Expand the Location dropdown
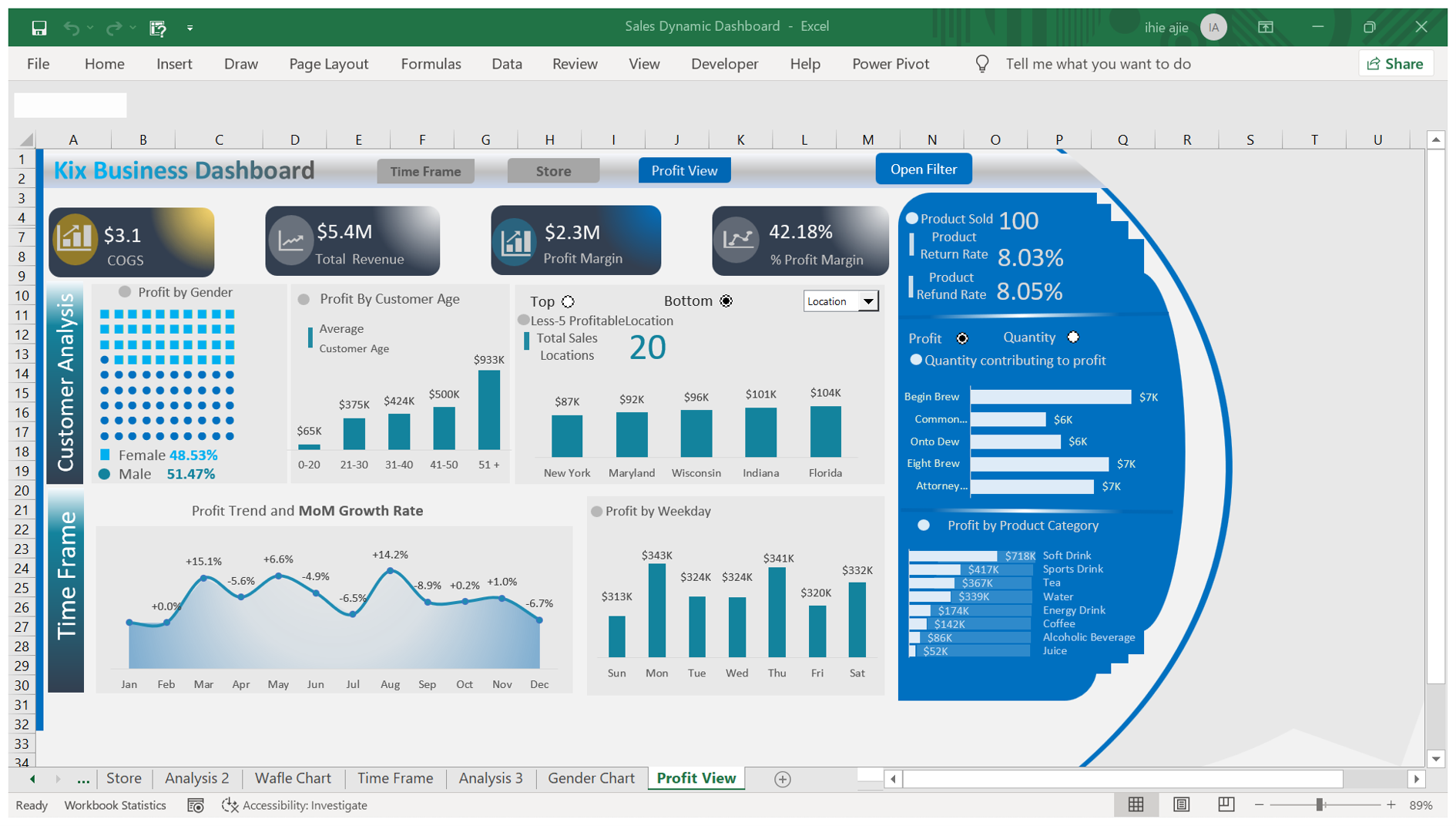Image resolution: width=1456 pixels, height=826 pixels. (x=868, y=301)
